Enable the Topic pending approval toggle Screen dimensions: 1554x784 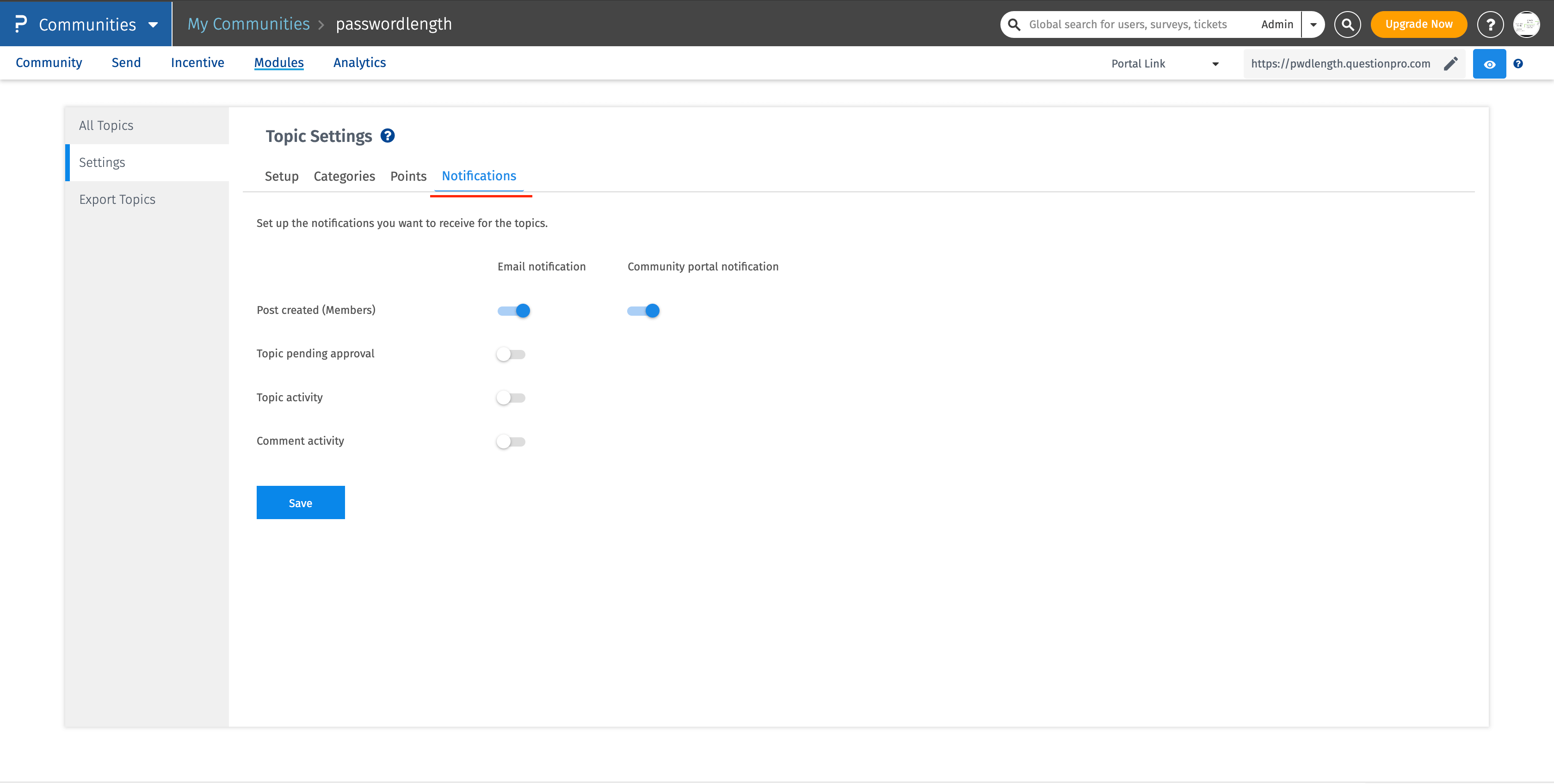pyautogui.click(x=511, y=354)
